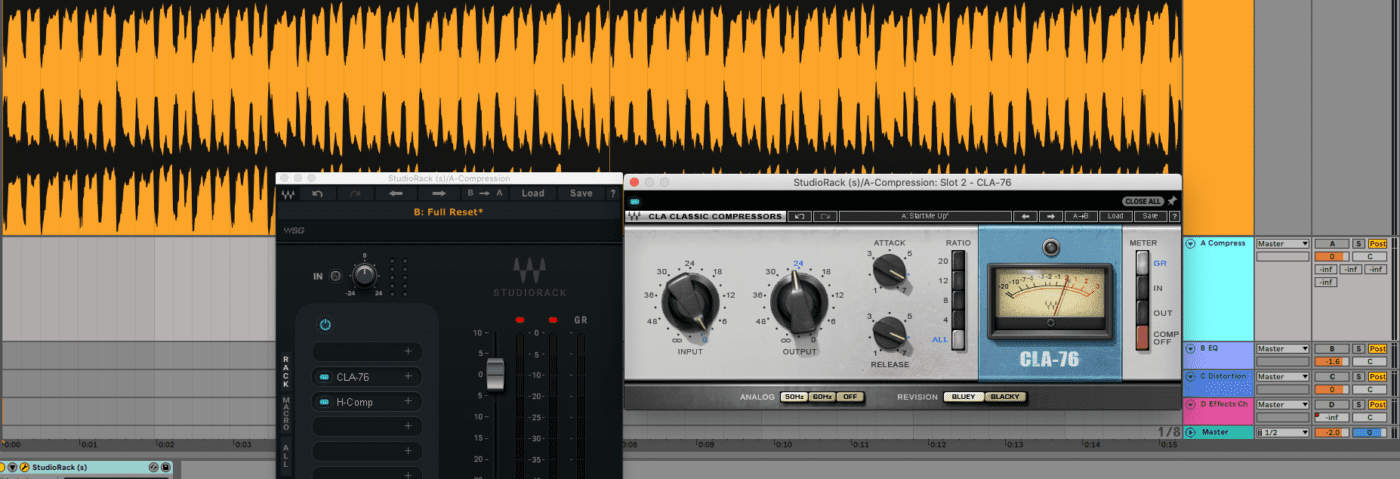
Task: Set ANALOG to 50Hz
Action: coord(794,397)
